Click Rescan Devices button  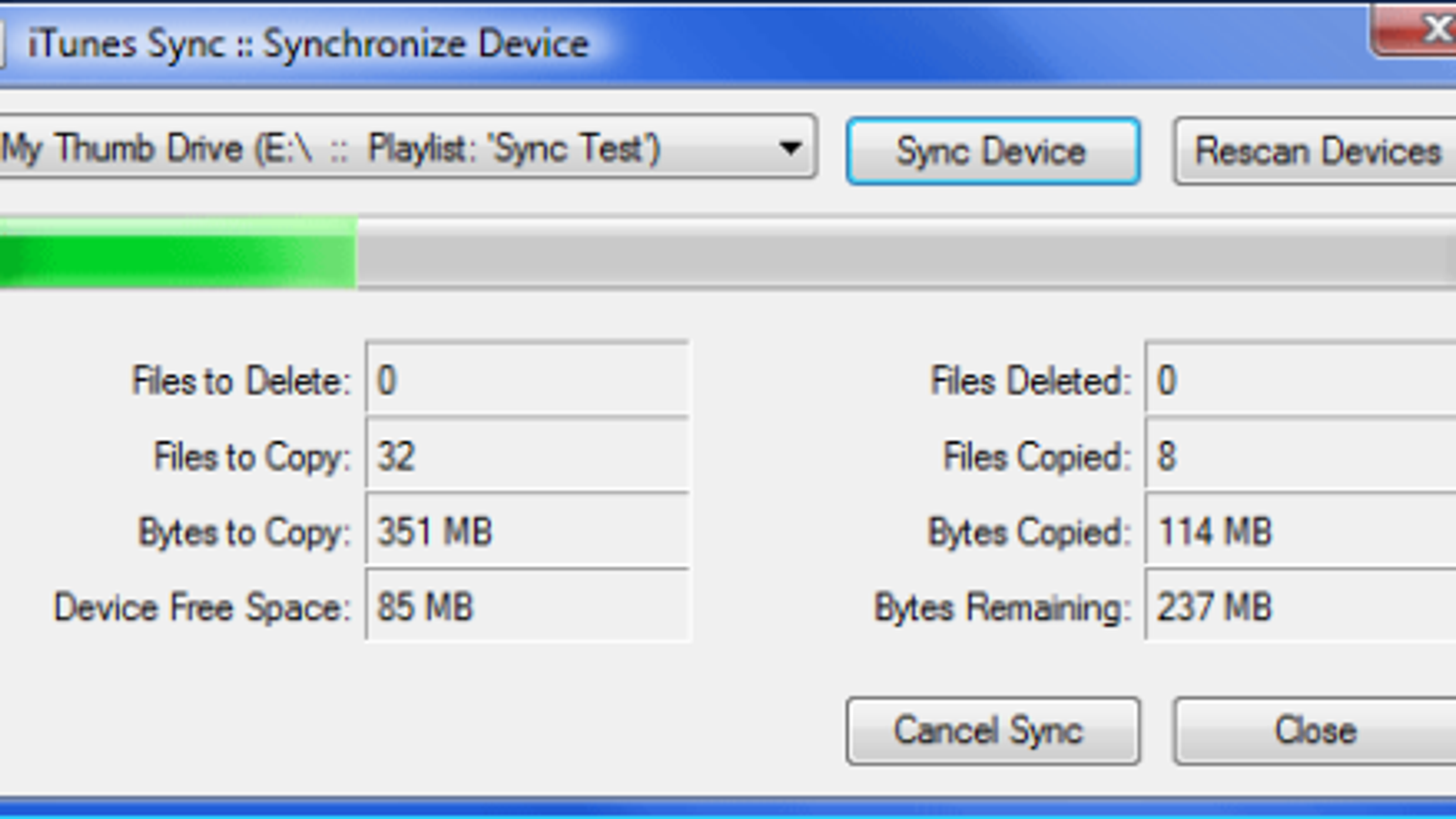[1316, 151]
